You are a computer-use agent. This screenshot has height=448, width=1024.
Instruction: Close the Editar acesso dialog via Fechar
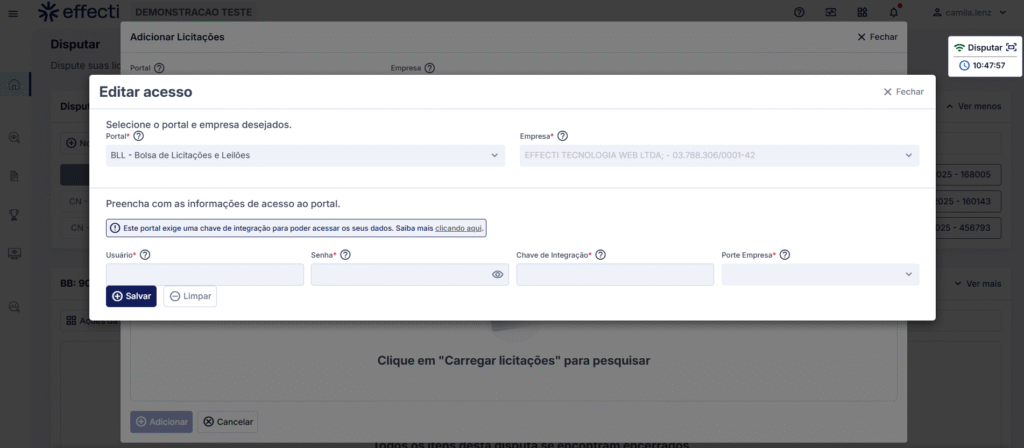click(903, 92)
